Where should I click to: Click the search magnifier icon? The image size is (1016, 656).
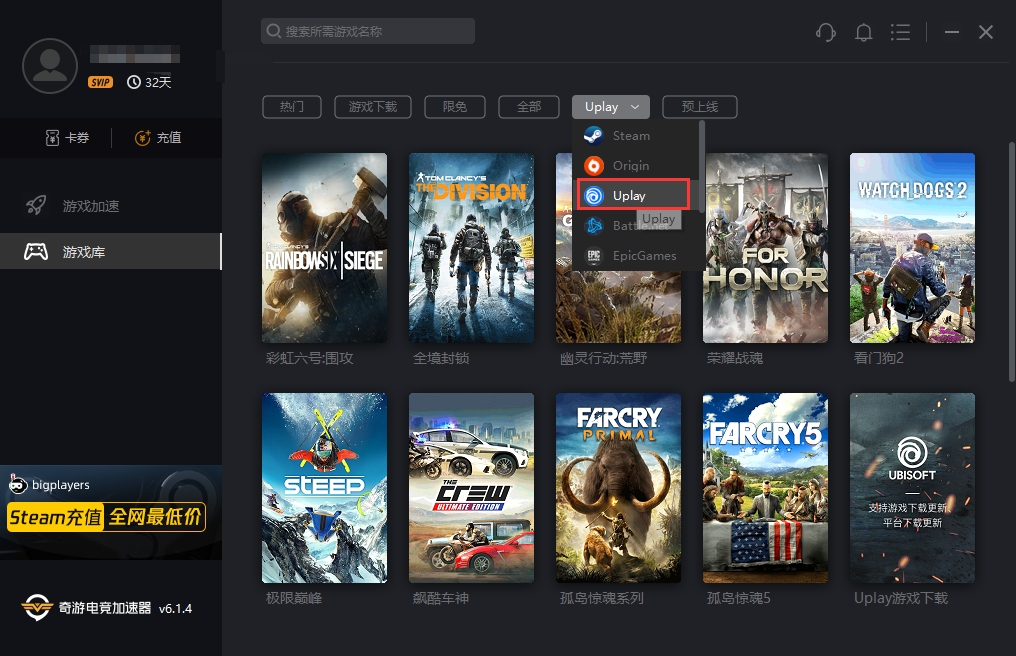click(273, 31)
